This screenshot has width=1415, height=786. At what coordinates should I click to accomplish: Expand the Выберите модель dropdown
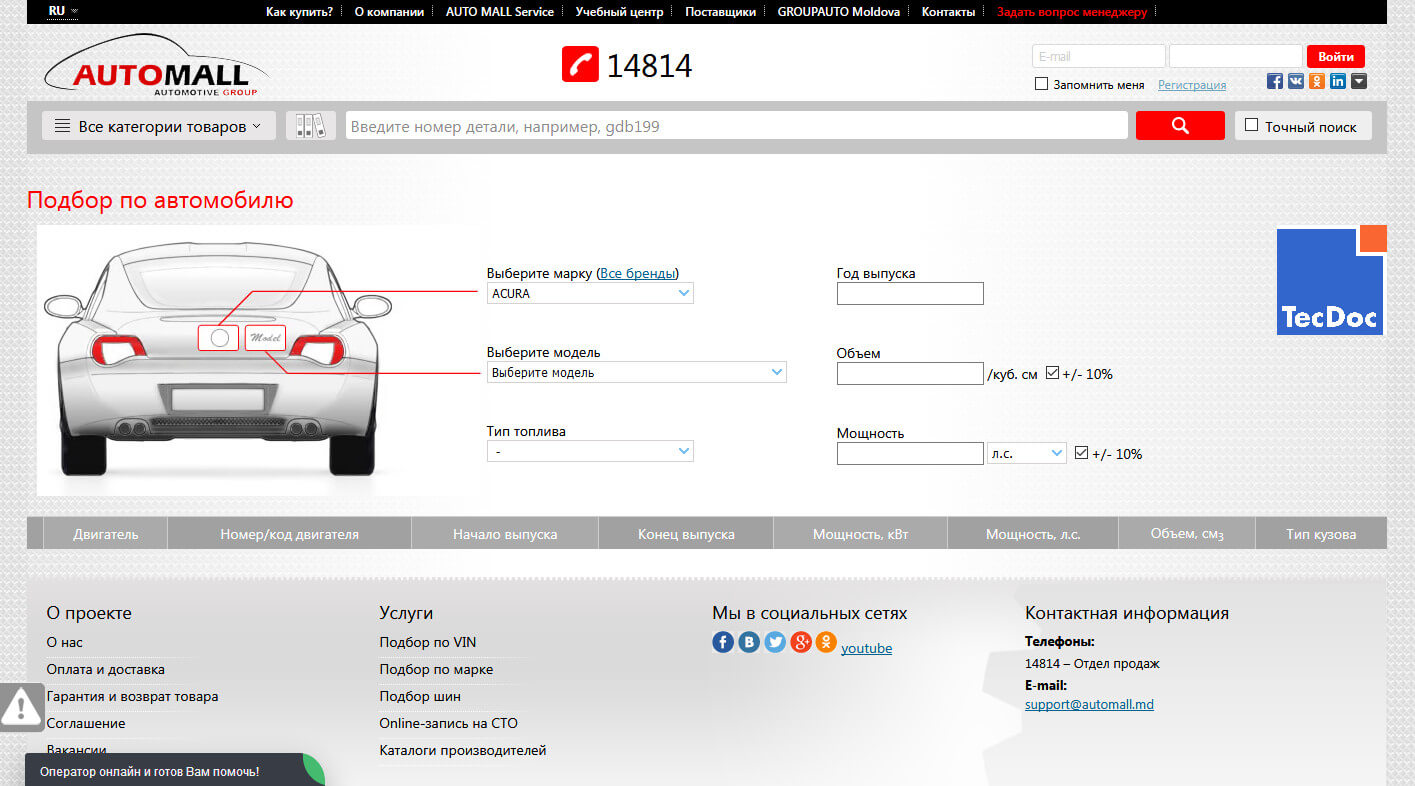636,372
